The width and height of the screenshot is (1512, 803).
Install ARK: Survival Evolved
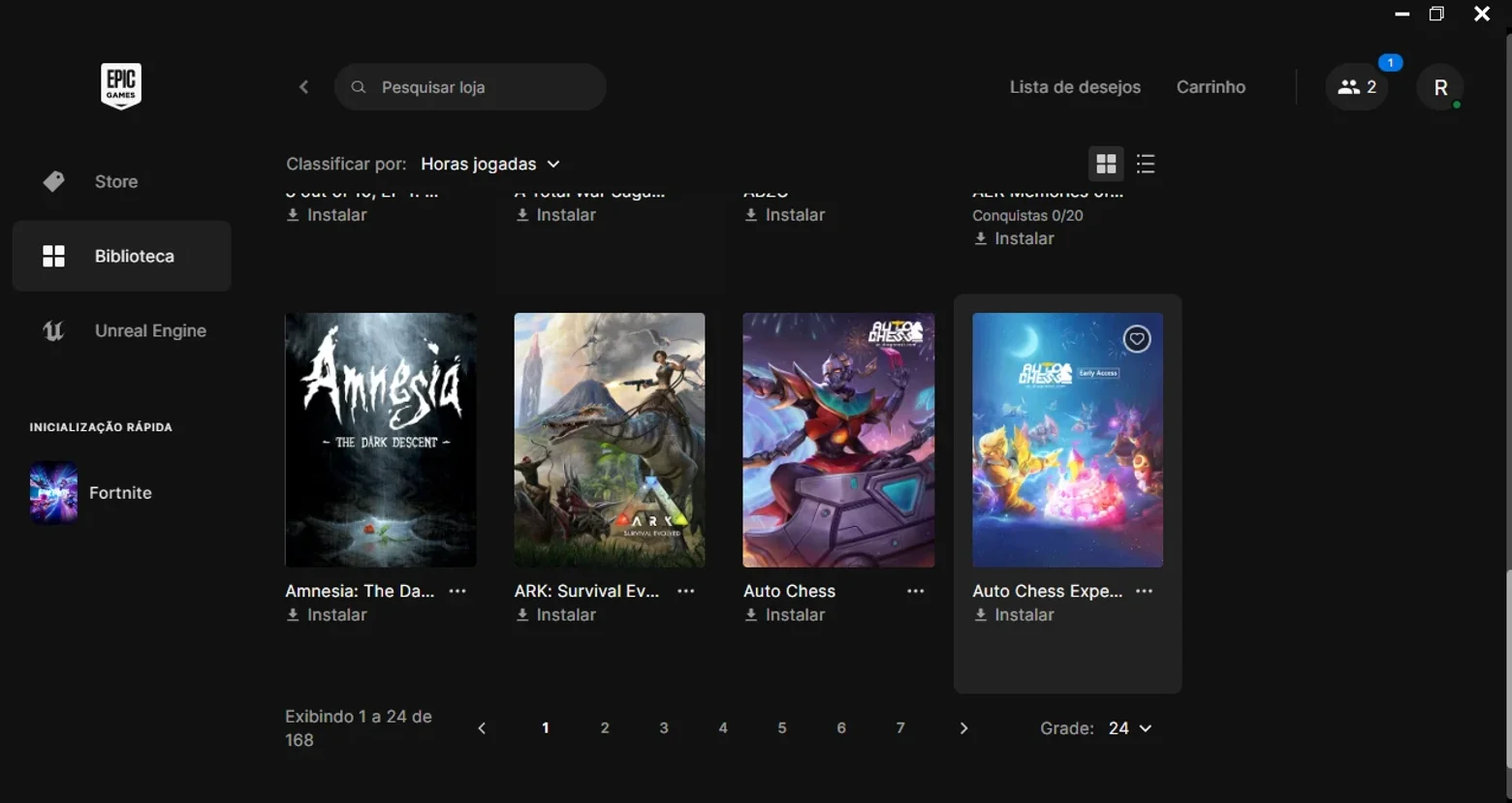pos(555,615)
